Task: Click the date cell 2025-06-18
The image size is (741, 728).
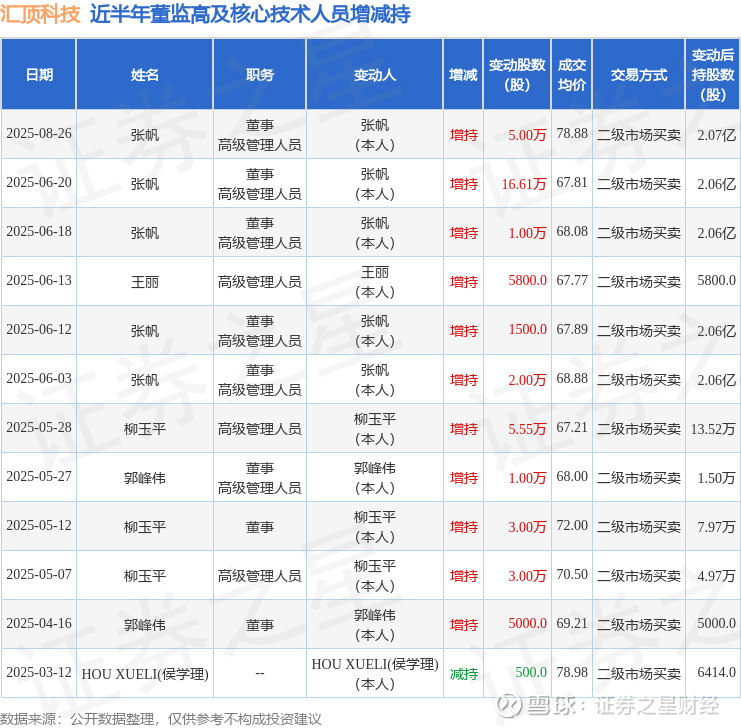Action: coord(39,232)
